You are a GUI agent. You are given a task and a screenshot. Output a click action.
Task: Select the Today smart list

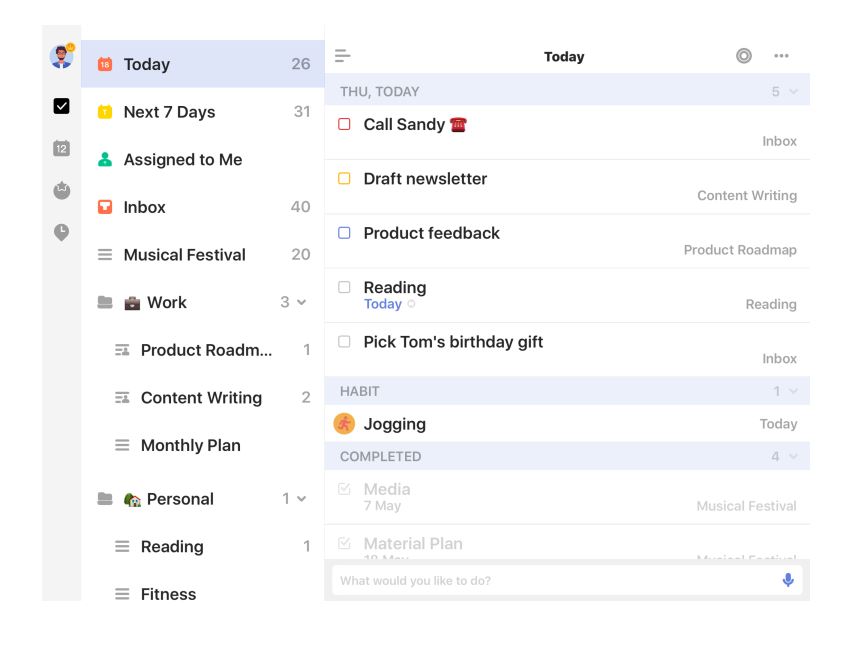[x=203, y=64]
